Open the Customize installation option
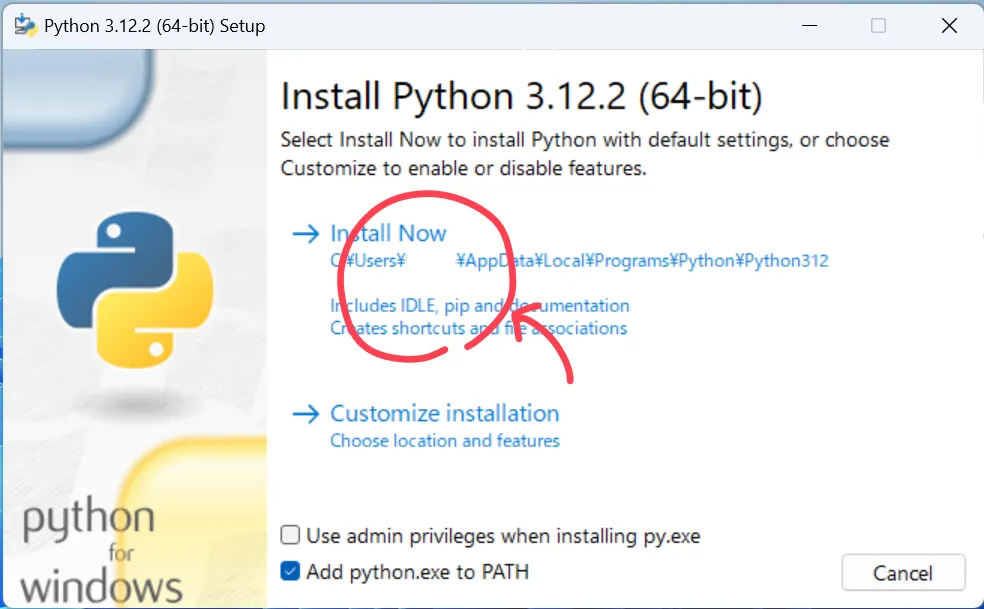This screenshot has width=984, height=609. [444, 414]
